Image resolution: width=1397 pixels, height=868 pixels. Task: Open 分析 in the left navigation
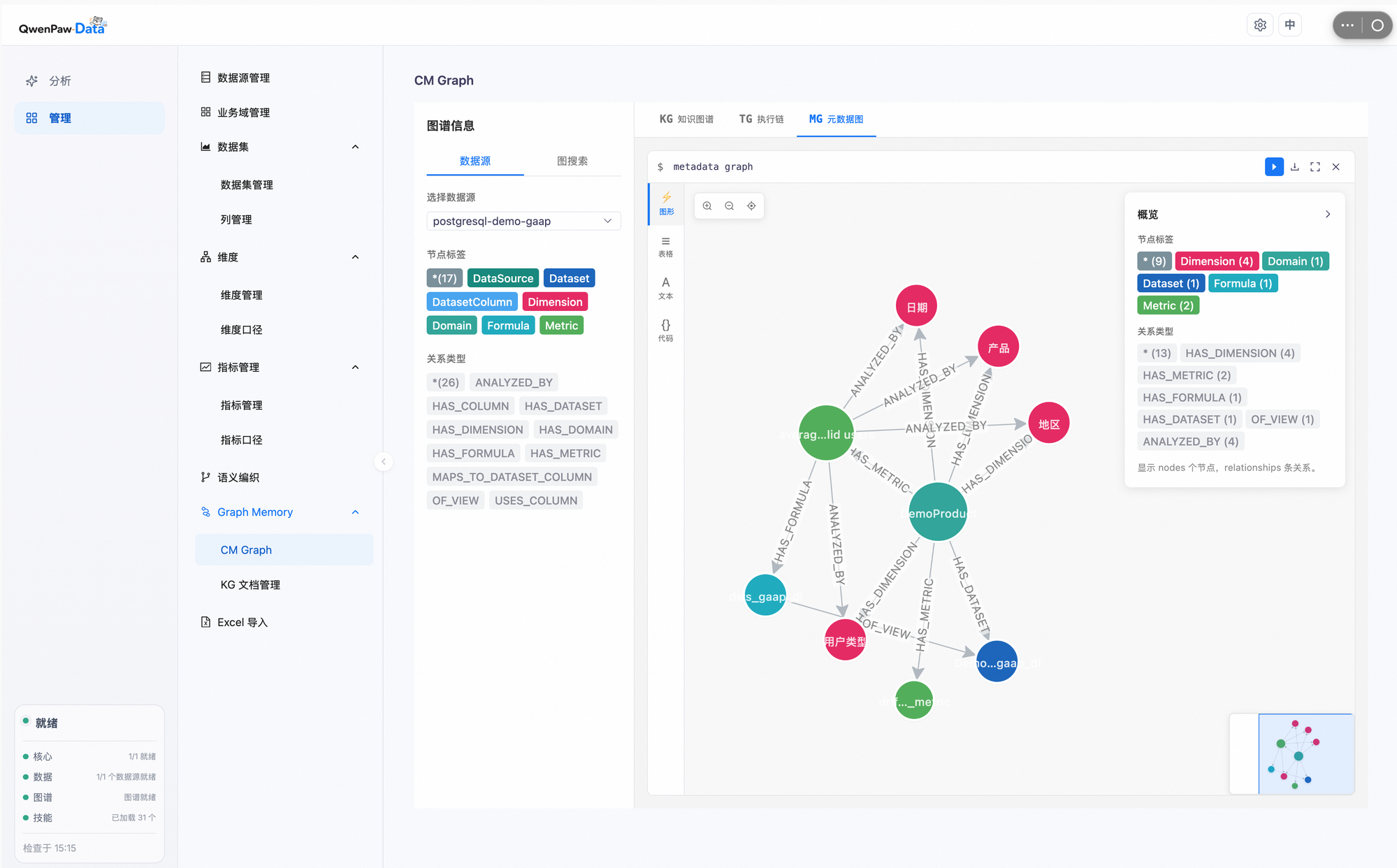(89, 81)
